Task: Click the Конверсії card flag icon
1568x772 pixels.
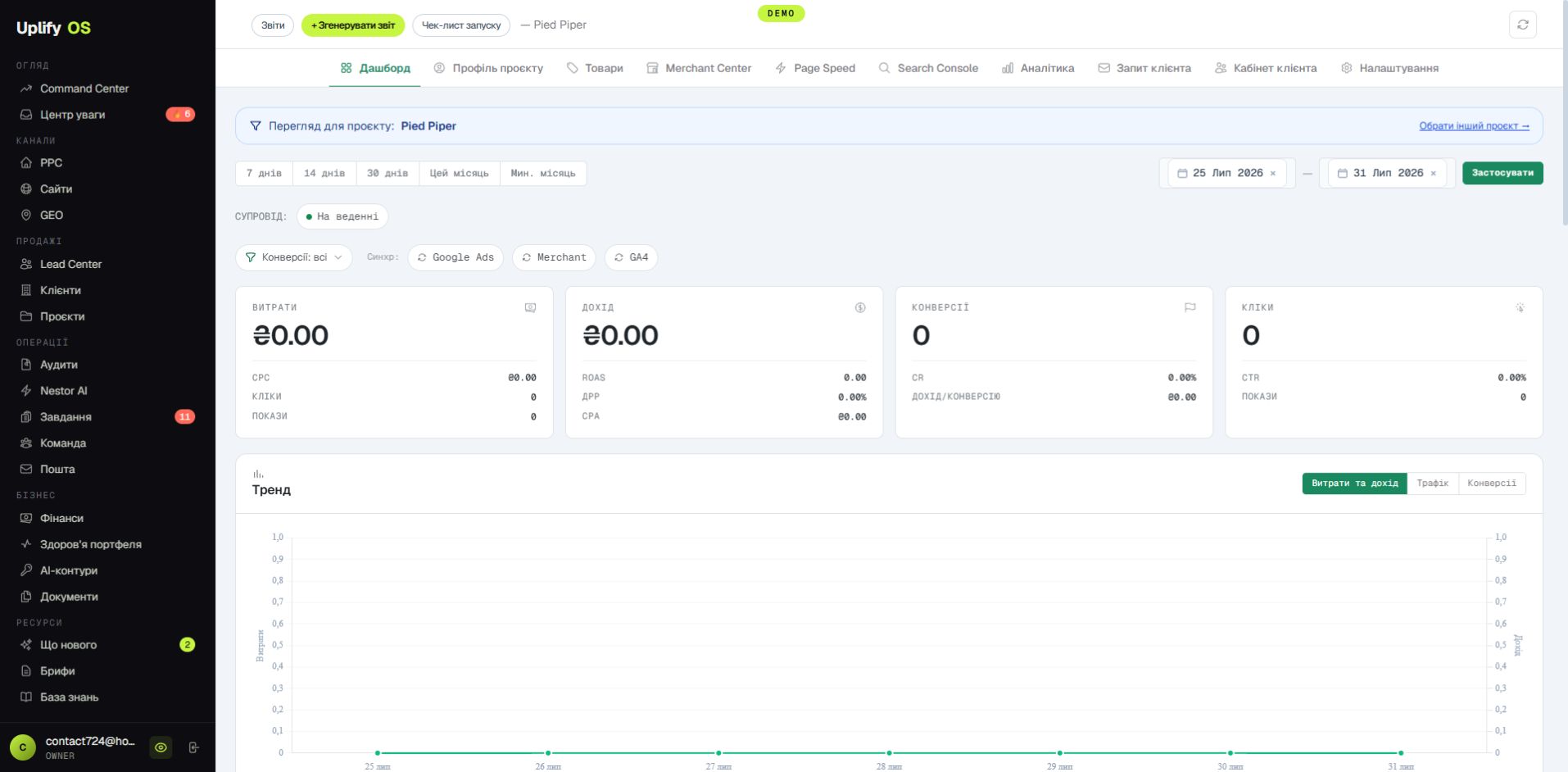Action: (1190, 308)
